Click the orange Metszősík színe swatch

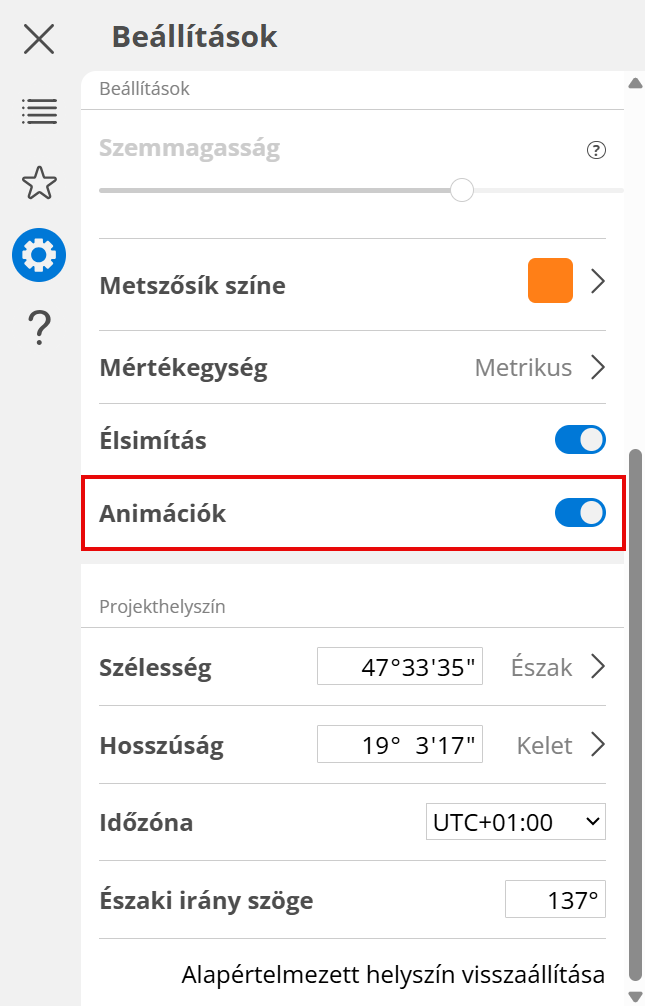point(550,281)
